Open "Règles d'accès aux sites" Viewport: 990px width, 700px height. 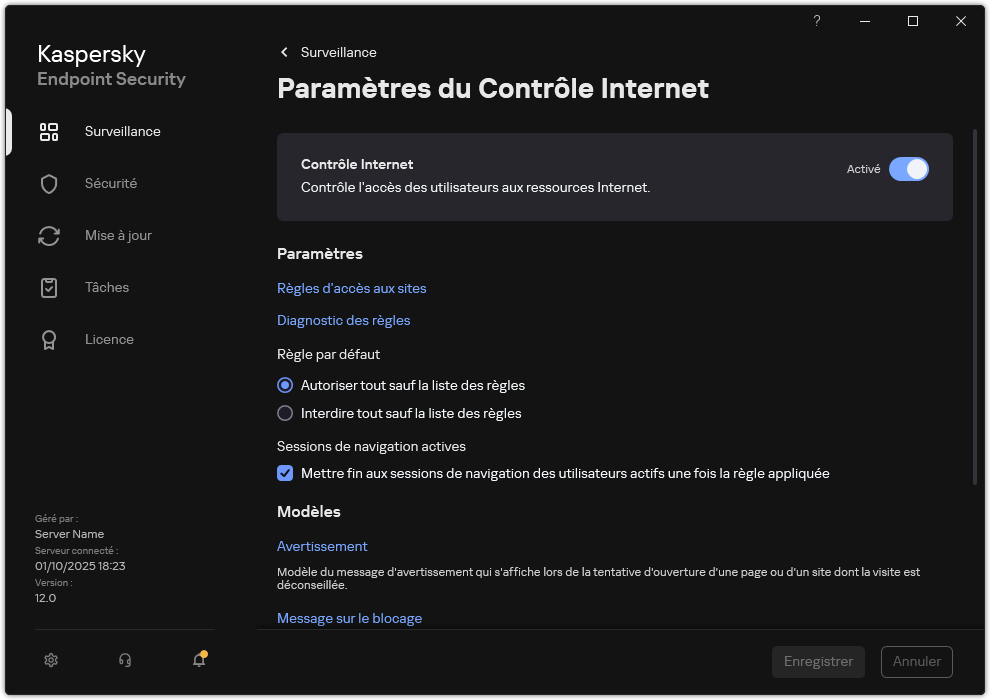pos(352,288)
